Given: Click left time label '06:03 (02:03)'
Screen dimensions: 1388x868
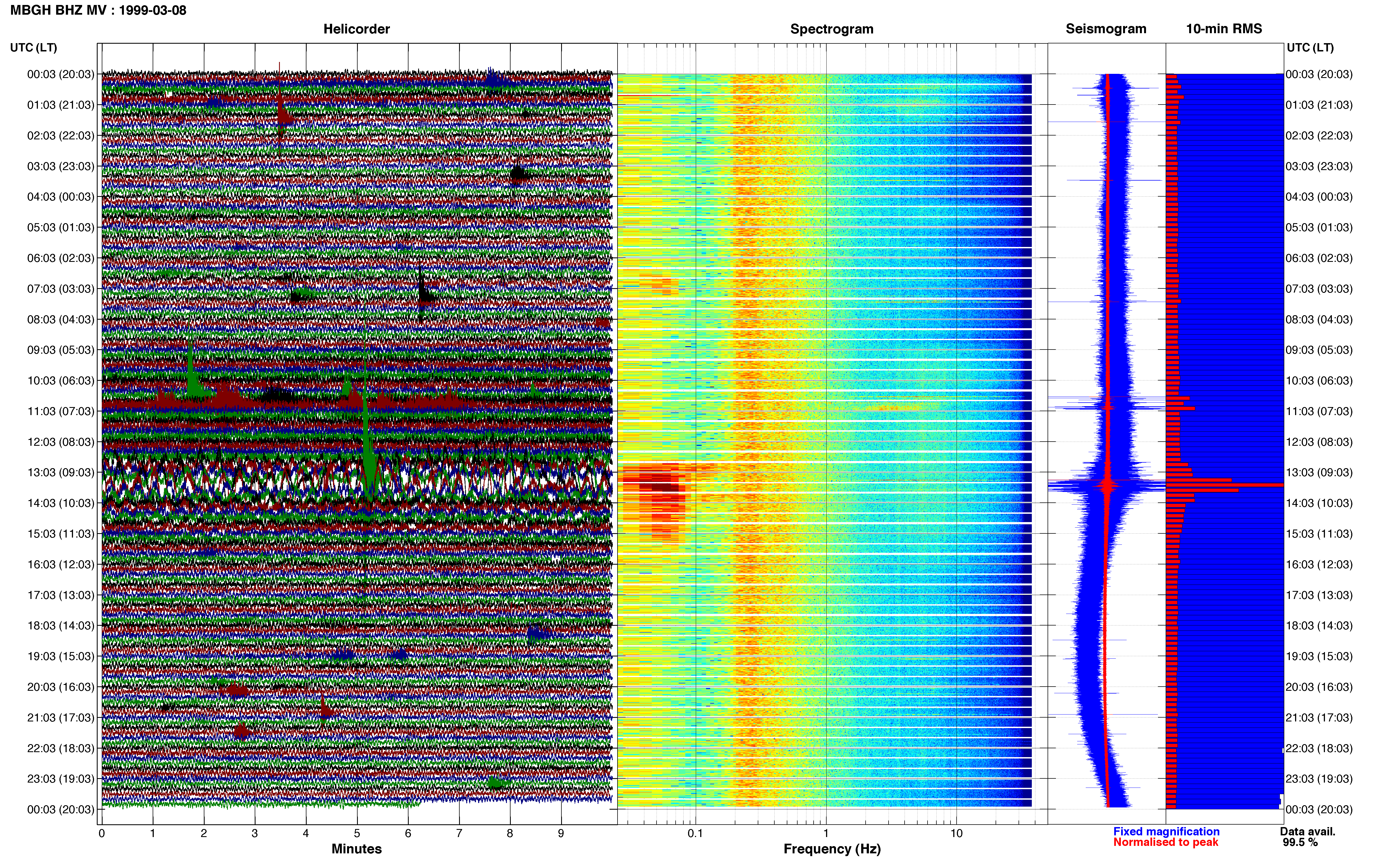Looking at the screenshot, I should [60, 258].
